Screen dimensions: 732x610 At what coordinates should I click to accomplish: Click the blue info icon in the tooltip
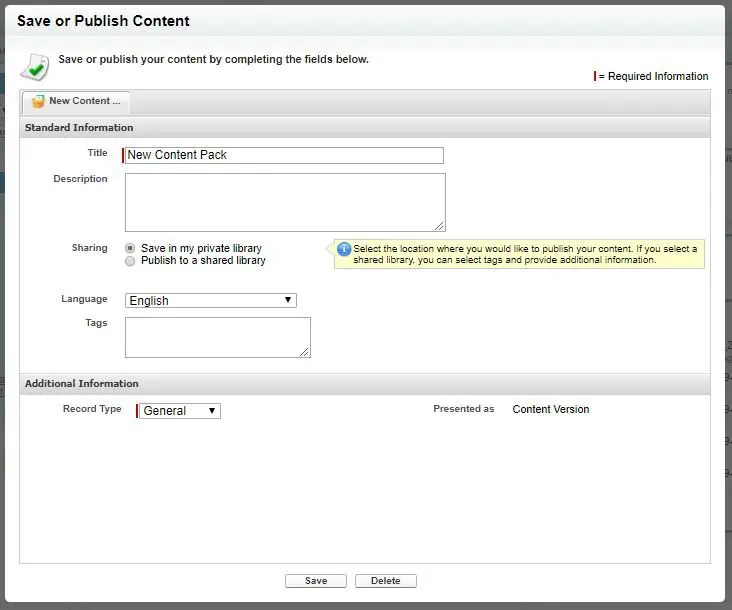click(x=344, y=249)
